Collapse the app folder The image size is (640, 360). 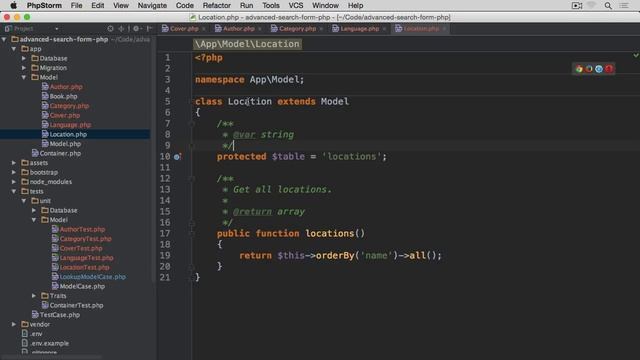(14, 49)
